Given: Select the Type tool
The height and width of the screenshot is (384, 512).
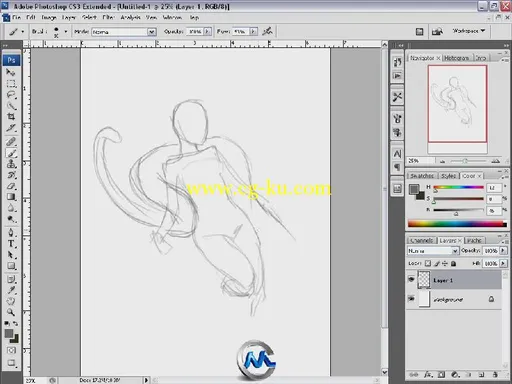Looking at the screenshot, I should (11, 244).
